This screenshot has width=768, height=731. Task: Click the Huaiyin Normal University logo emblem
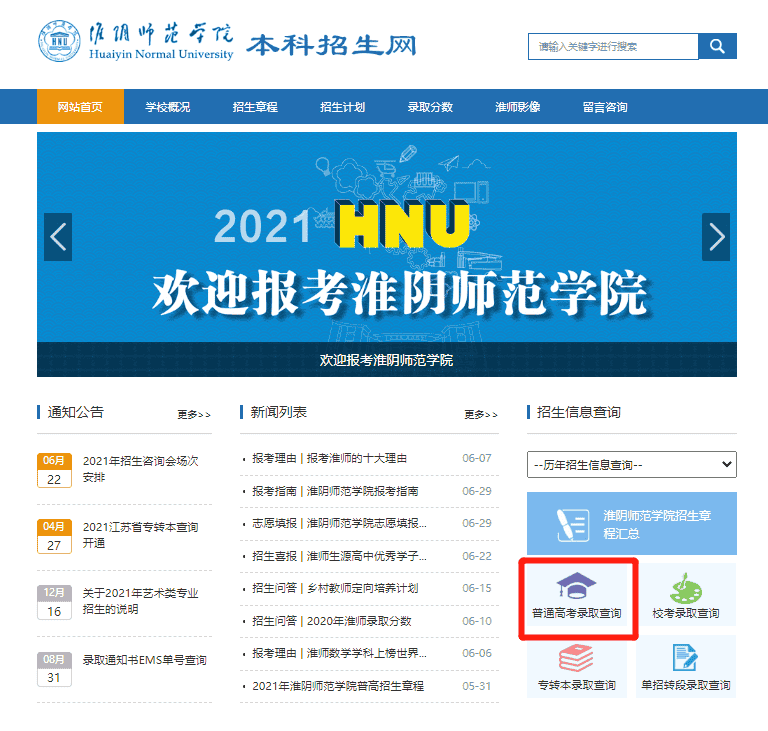tap(59, 41)
